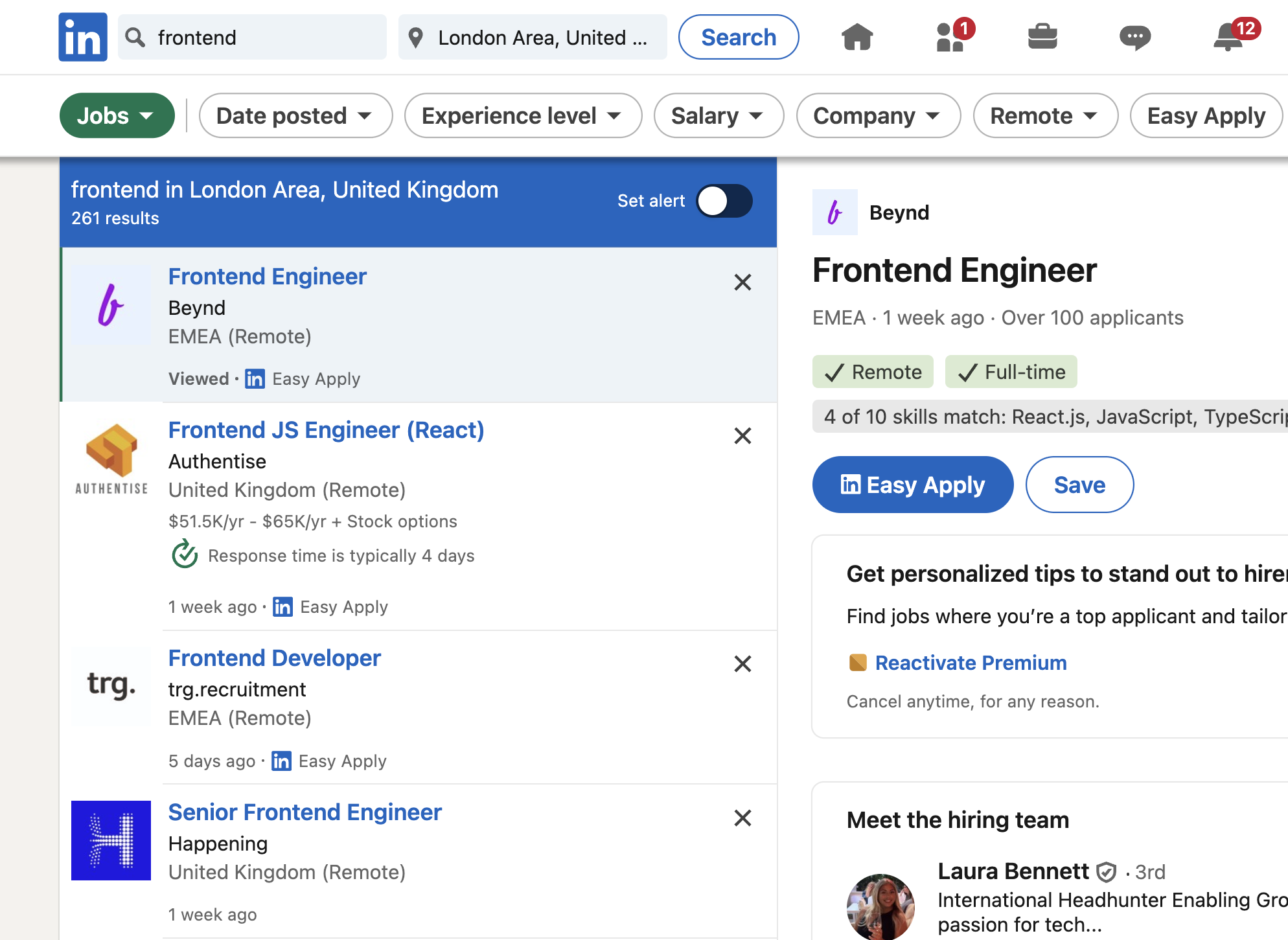Open the Salary filter dropdown
1288x940 pixels.
719,115
